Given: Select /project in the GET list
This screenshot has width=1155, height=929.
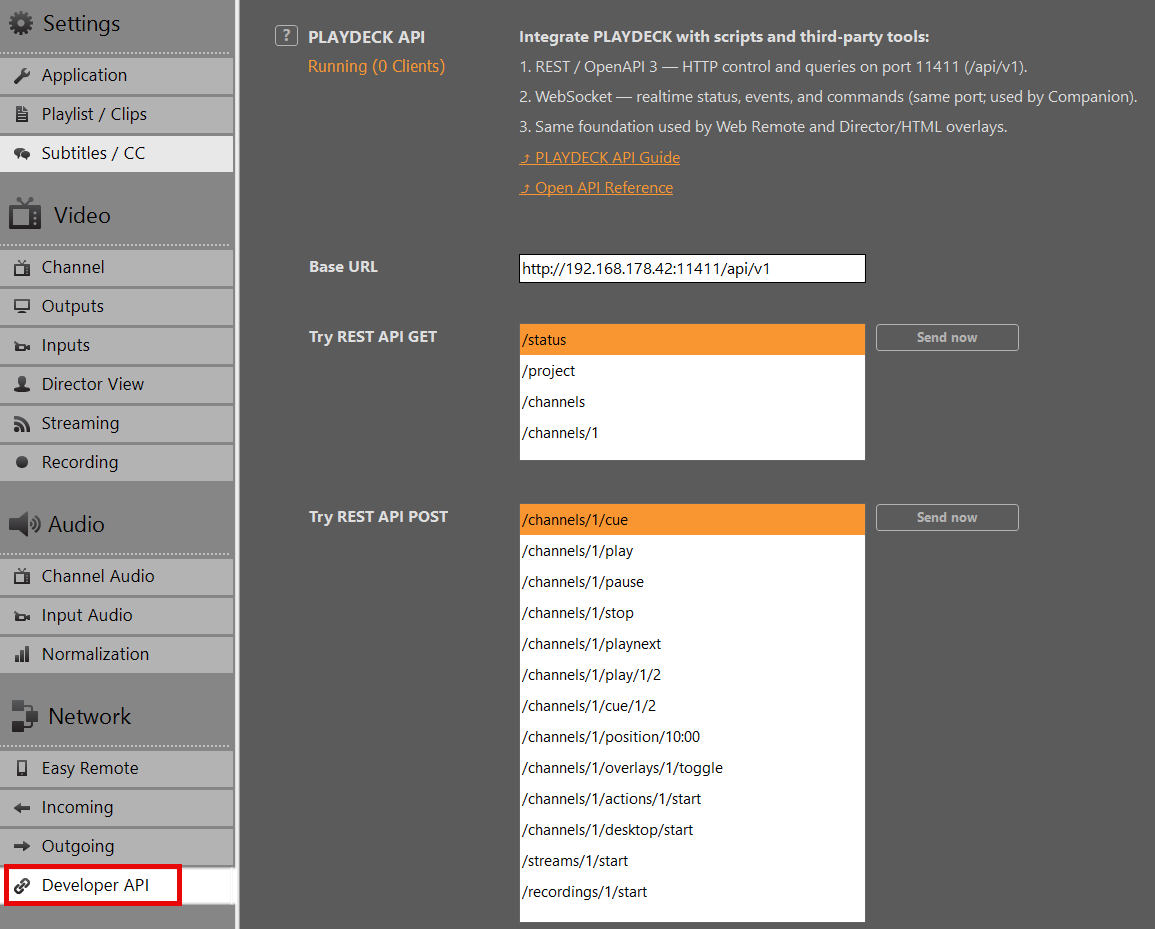Looking at the screenshot, I should click(692, 371).
